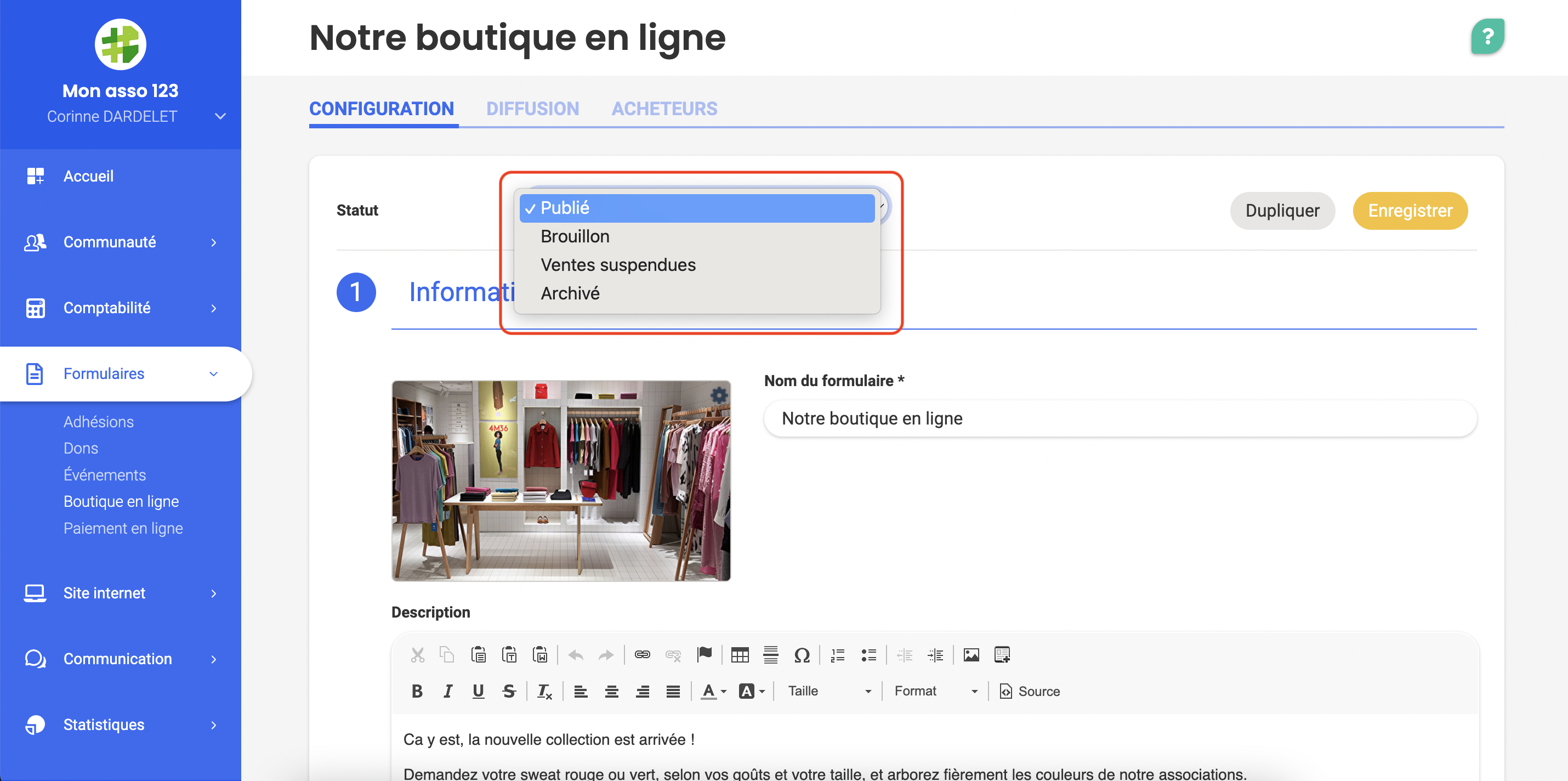The height and width of the screenshot is (781, 1568).
Task: Insert an anchor with the flag icon
Action: tap(705, 655)
